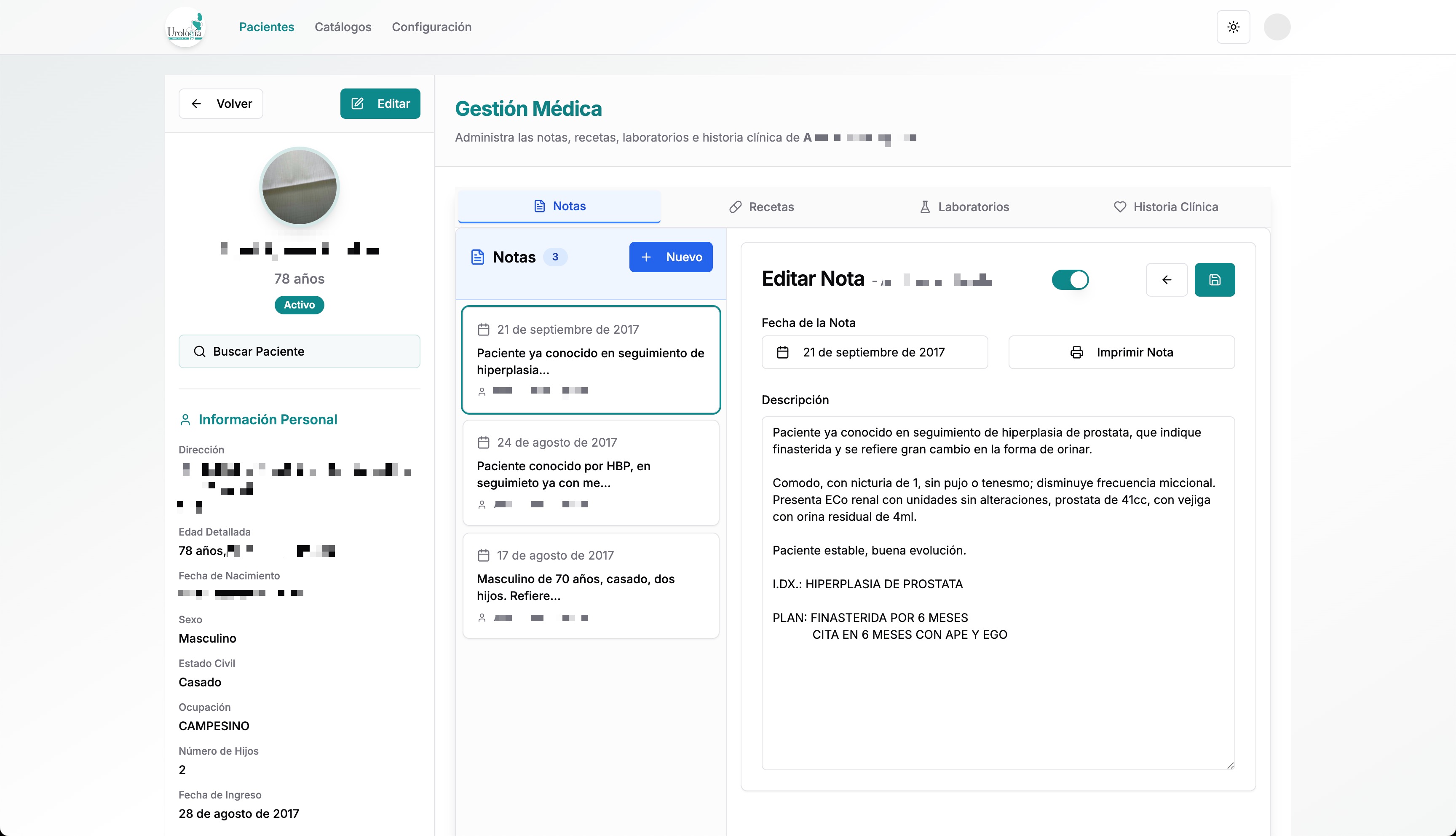Click the Editar patient button

click(380, 103)
